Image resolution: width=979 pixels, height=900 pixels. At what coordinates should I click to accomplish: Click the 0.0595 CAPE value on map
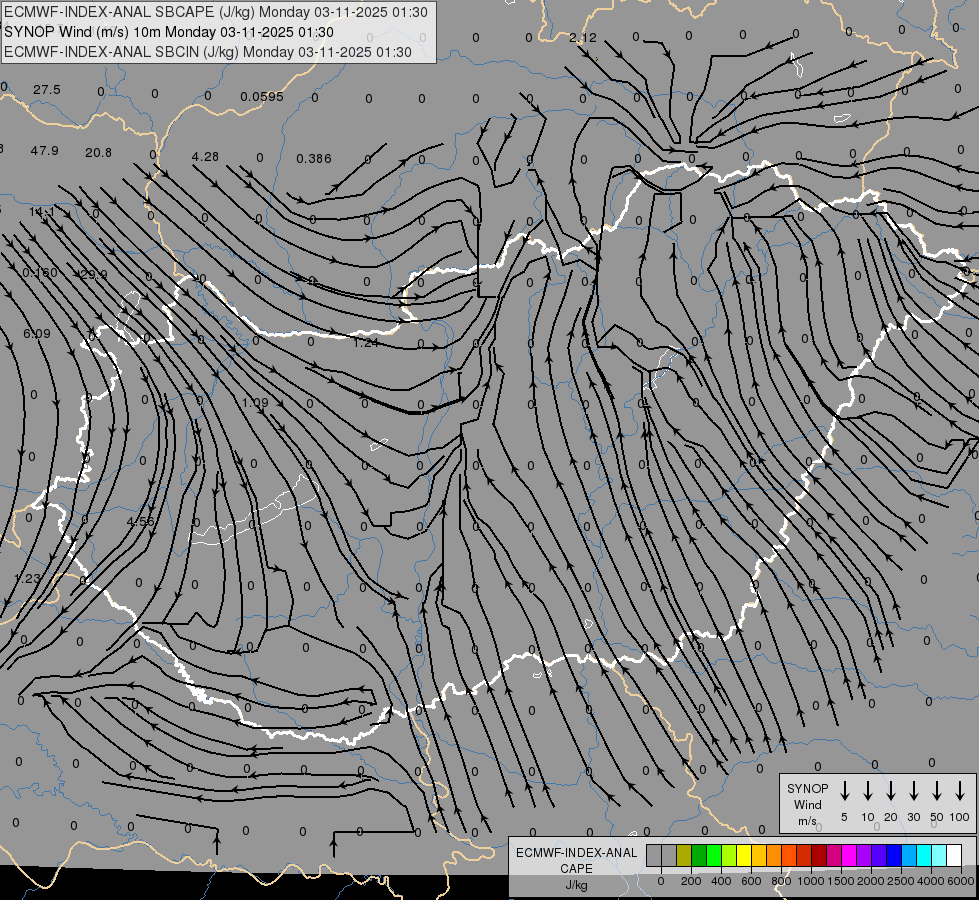(x=262, y=97)
